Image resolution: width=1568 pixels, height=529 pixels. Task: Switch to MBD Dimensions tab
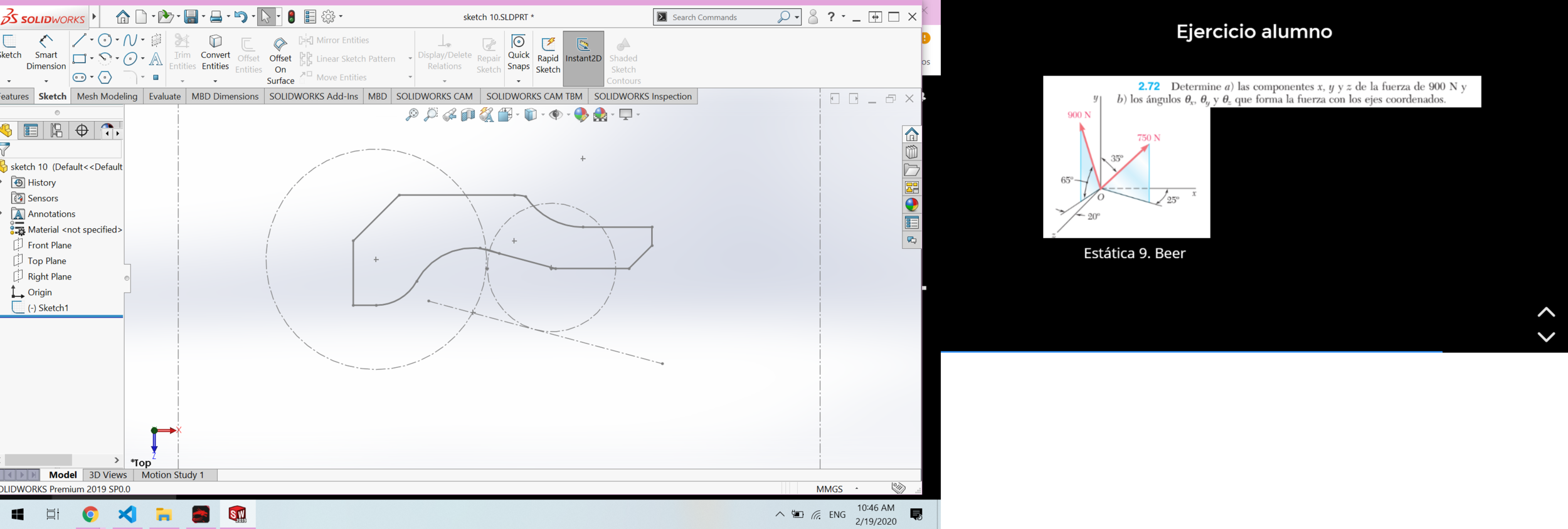tap(225, 97)
